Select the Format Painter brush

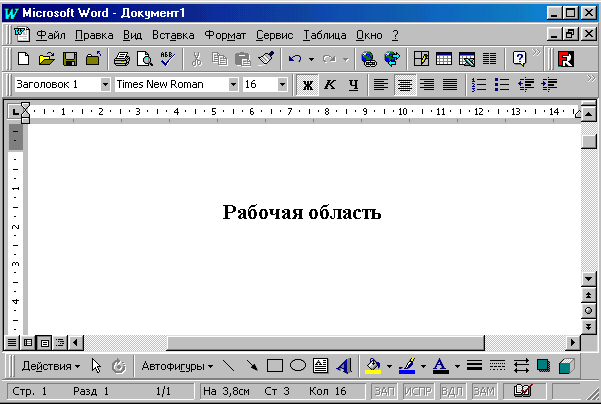point(266,59)
